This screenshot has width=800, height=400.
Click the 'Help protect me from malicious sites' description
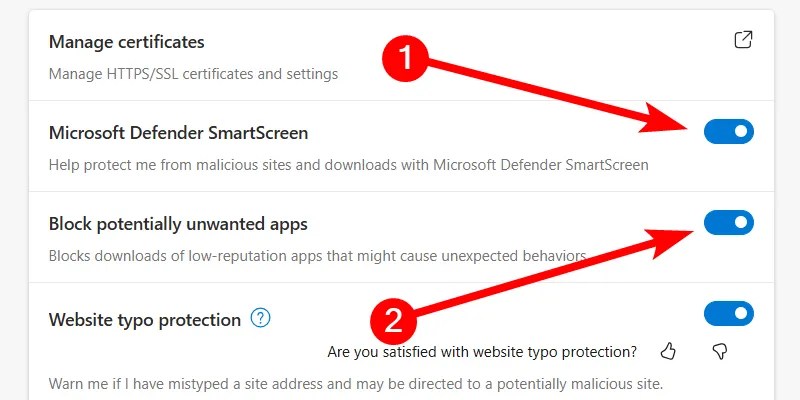click(x=348, y=164)
